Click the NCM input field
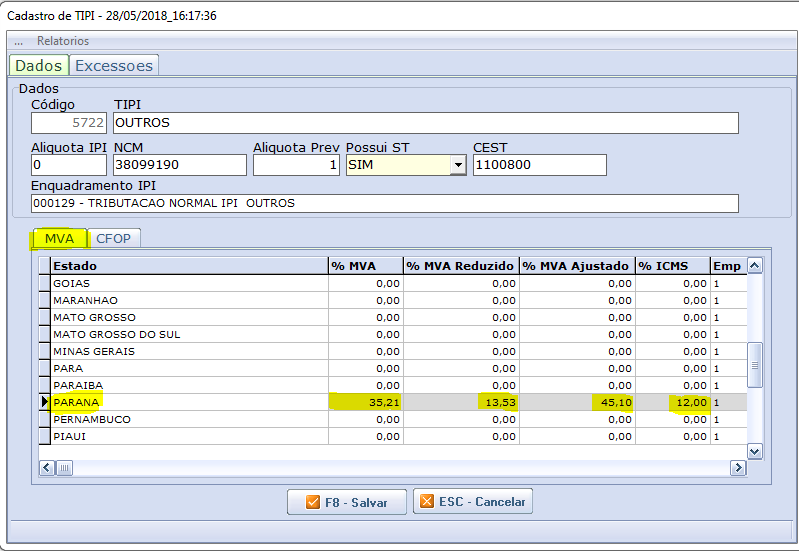 point(178,165)
